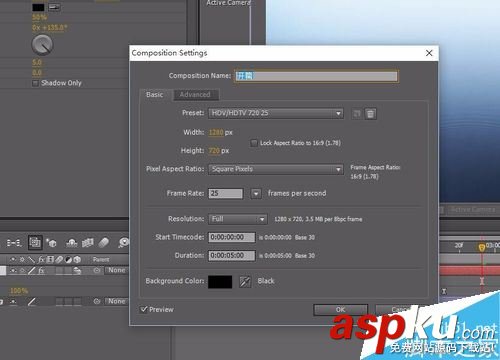Open the Preset dropdown HDV/HDTV 720 25
This screenshot has width=500, height=360.
pos(276,113)
